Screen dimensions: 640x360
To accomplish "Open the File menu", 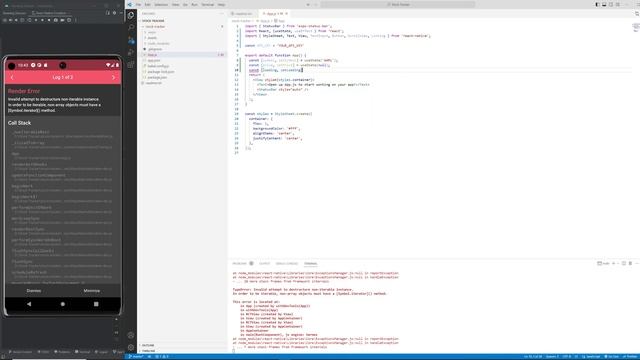I will (138, 4).
